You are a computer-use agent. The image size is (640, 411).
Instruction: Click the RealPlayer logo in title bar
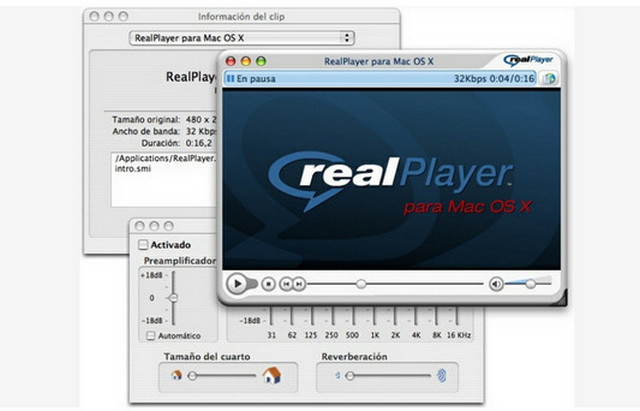point(528,60)
